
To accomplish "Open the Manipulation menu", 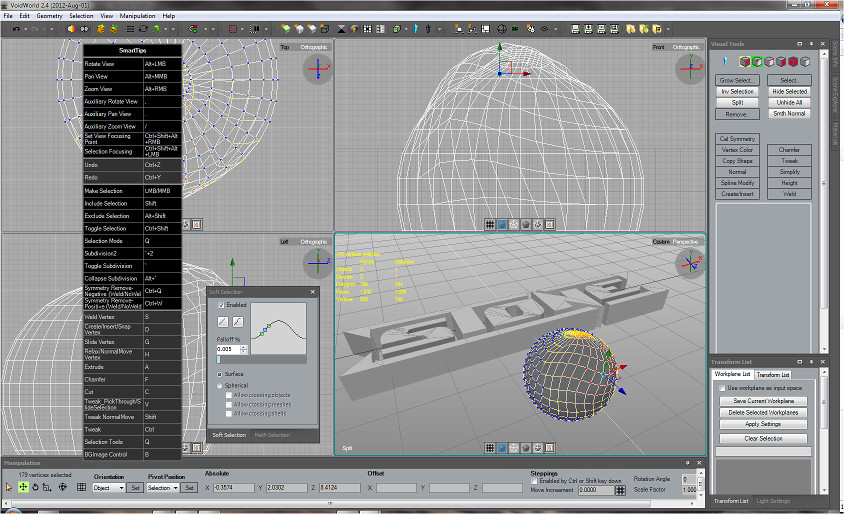I will coord(137,16).
